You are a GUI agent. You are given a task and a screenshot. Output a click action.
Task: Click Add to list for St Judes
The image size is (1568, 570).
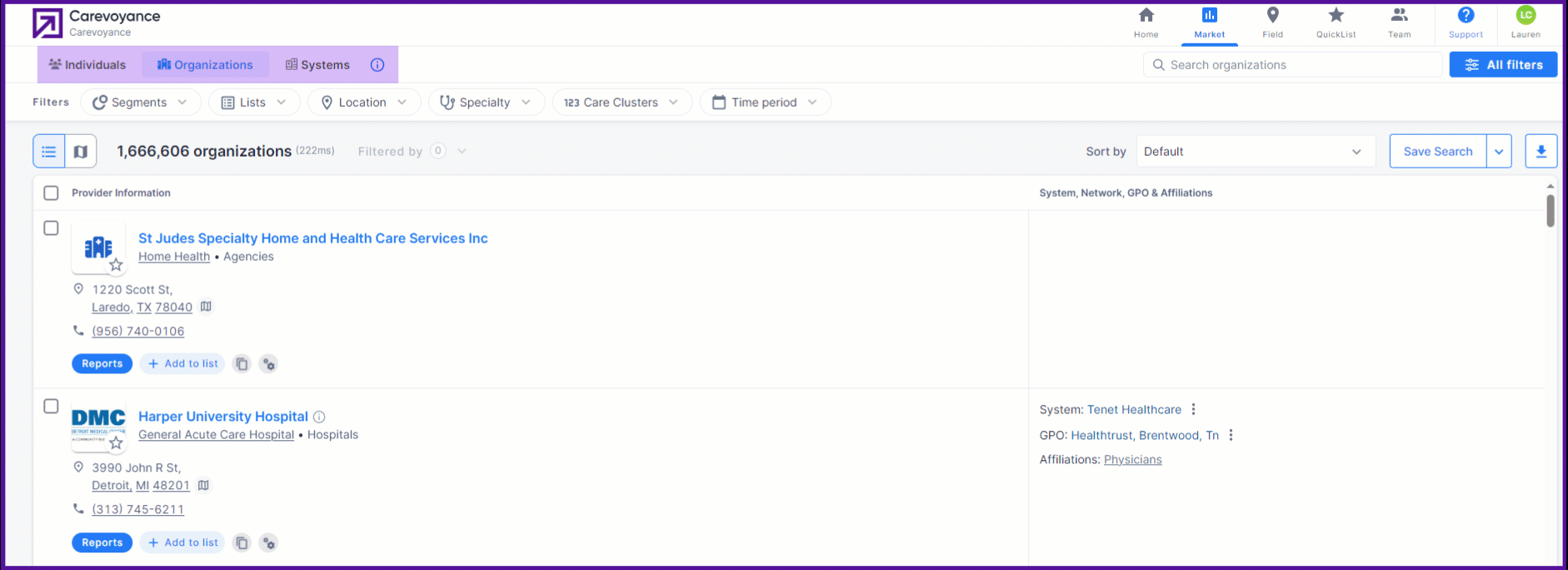click(182, 364)
